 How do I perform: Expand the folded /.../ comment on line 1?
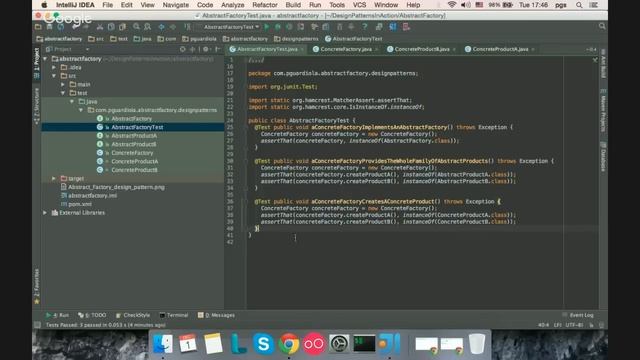click(x=256, y=60)
